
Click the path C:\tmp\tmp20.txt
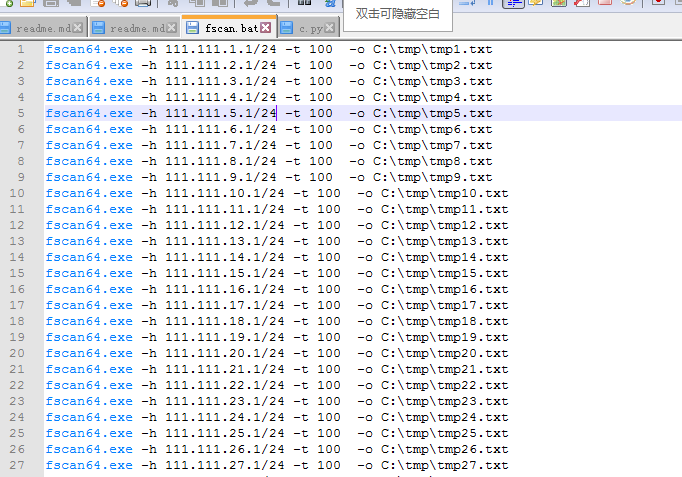tap(445, 353)
